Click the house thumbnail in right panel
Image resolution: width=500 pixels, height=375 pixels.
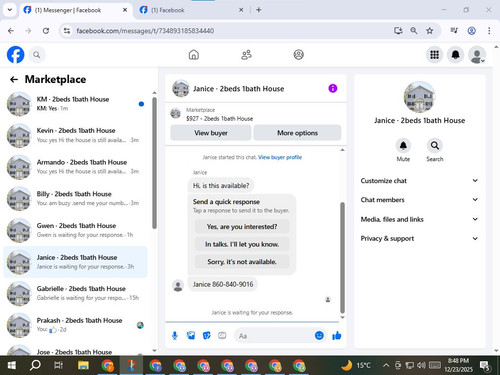[x=419, y=97]
